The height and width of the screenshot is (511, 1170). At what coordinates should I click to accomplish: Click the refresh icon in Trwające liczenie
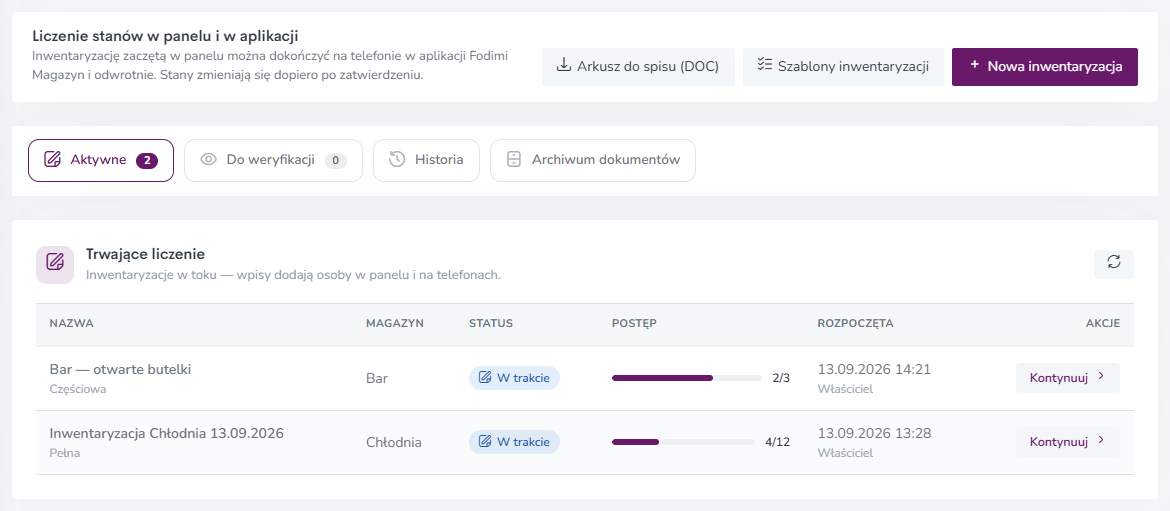click(x=1113, y=262)
